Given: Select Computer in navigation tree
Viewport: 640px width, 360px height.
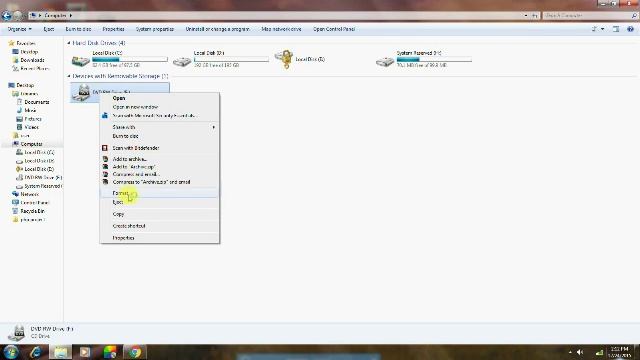Looking at the screenshot, I should (31, 144).
